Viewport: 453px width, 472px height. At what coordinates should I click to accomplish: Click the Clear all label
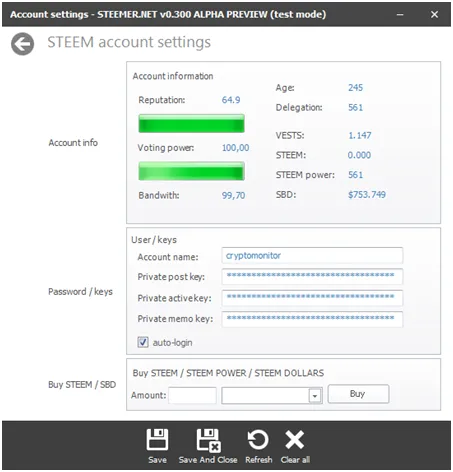pos(295,460)
